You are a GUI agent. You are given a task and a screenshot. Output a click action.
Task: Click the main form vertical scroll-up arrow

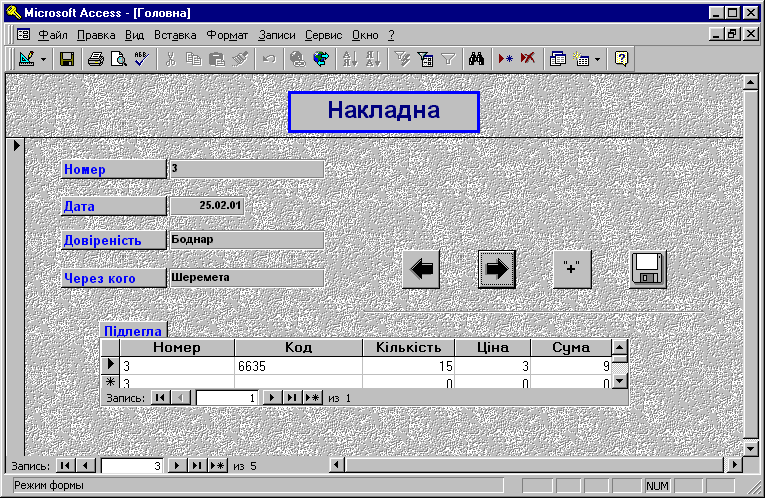pyautogui.click(x=750, y=82)
